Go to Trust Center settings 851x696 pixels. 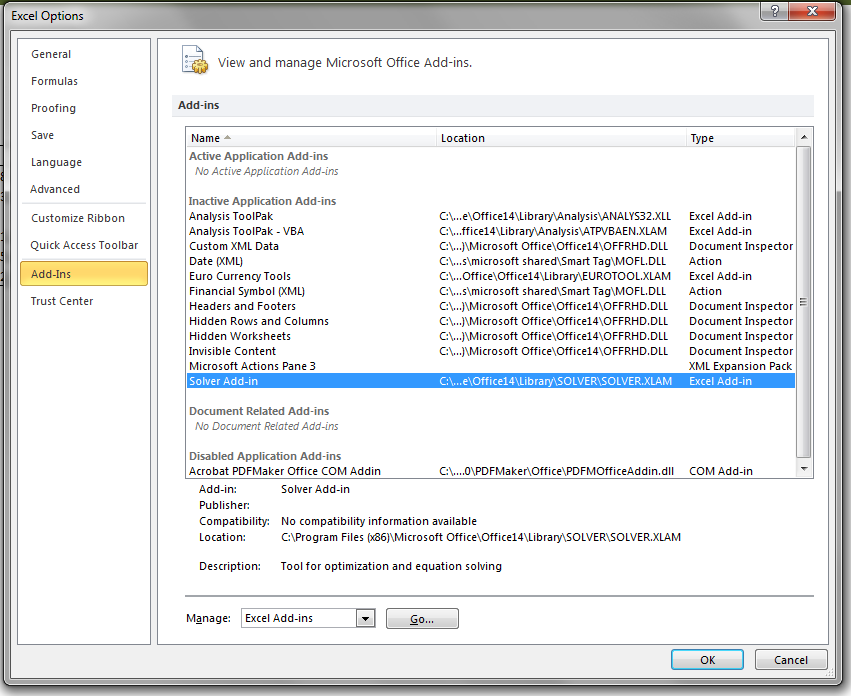pyautogui.click(x=62, y=301)
